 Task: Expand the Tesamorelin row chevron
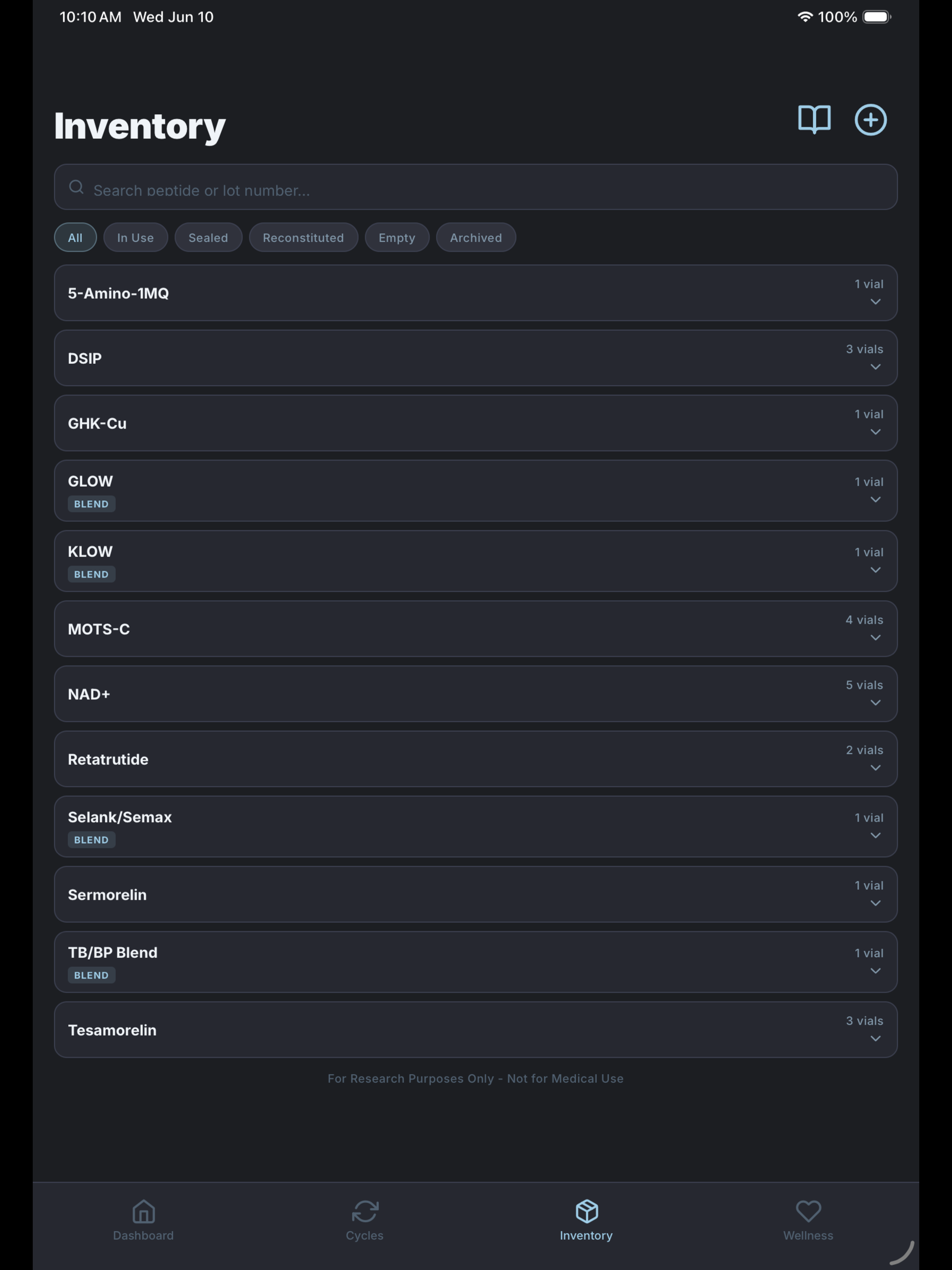[x=875, y=1038]
